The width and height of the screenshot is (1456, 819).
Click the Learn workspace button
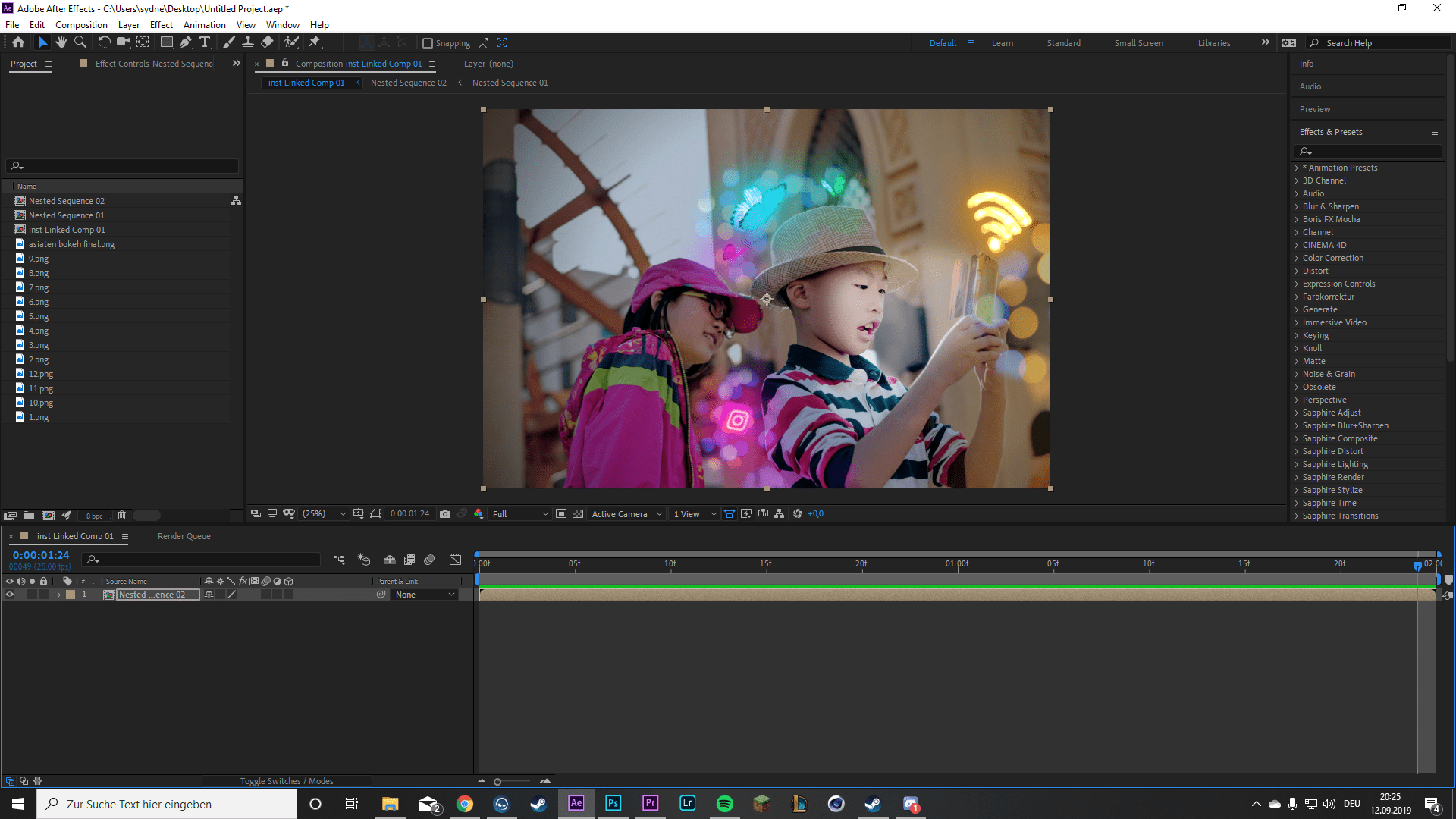click(1003, 43)
